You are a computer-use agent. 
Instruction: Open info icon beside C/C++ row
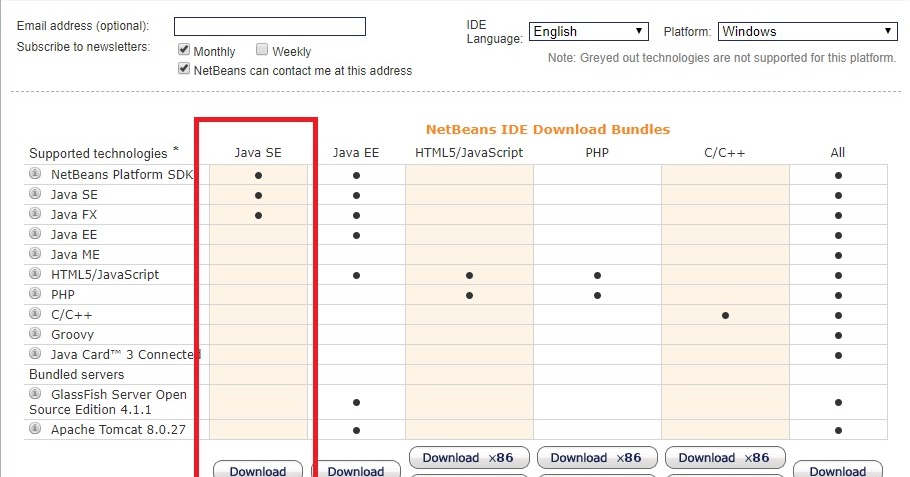35,313
